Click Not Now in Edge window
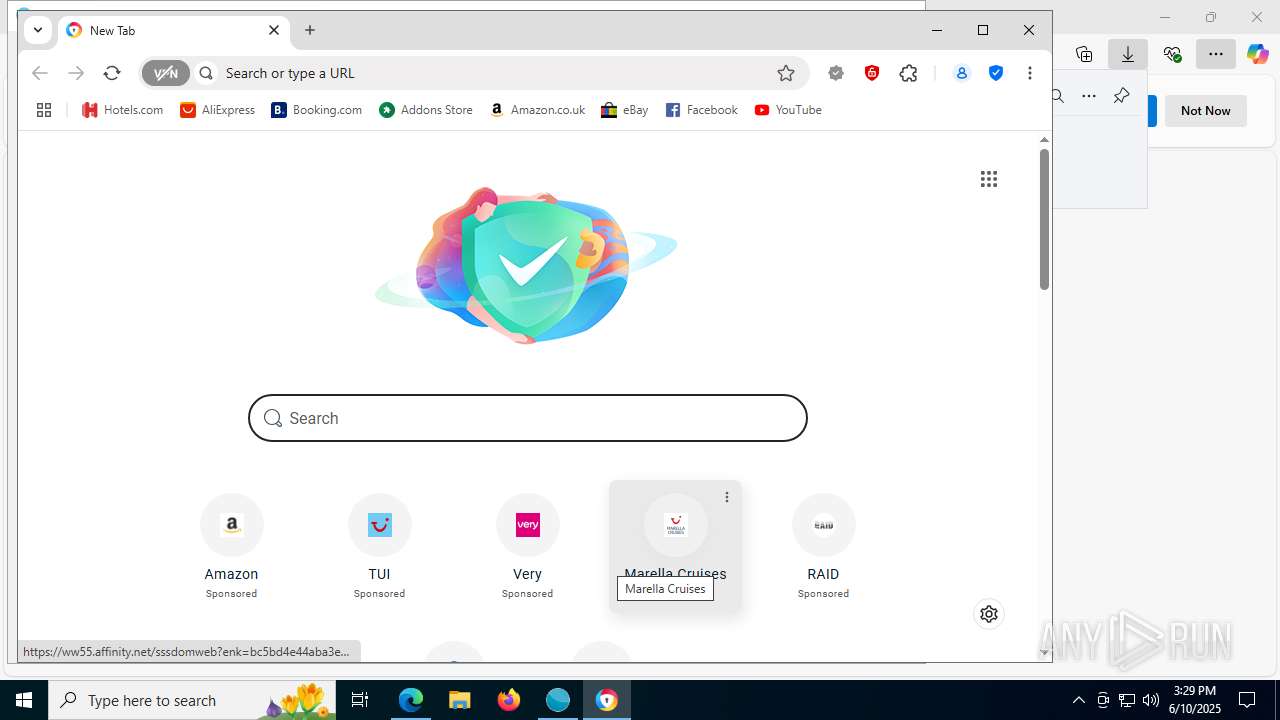1280x720 pixels. (x=1205, y=111)
